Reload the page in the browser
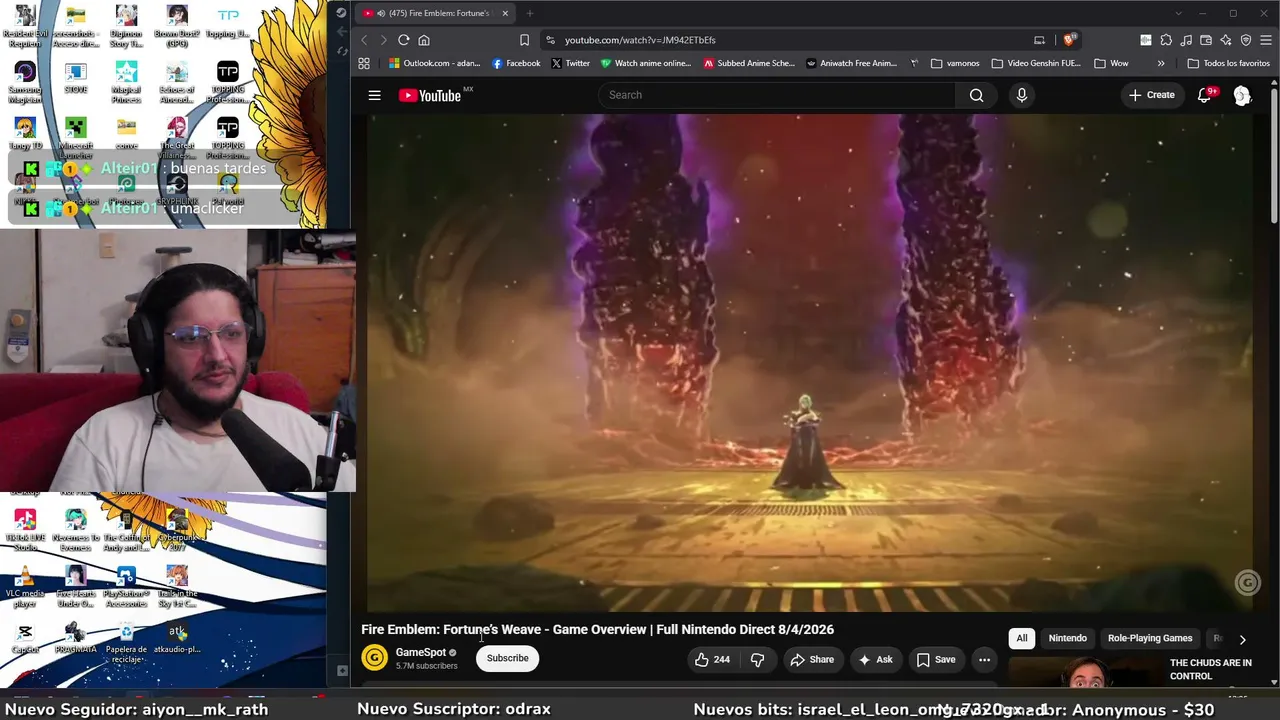The width and height of the screenshot is (1280, 720). tap(403, 40)
